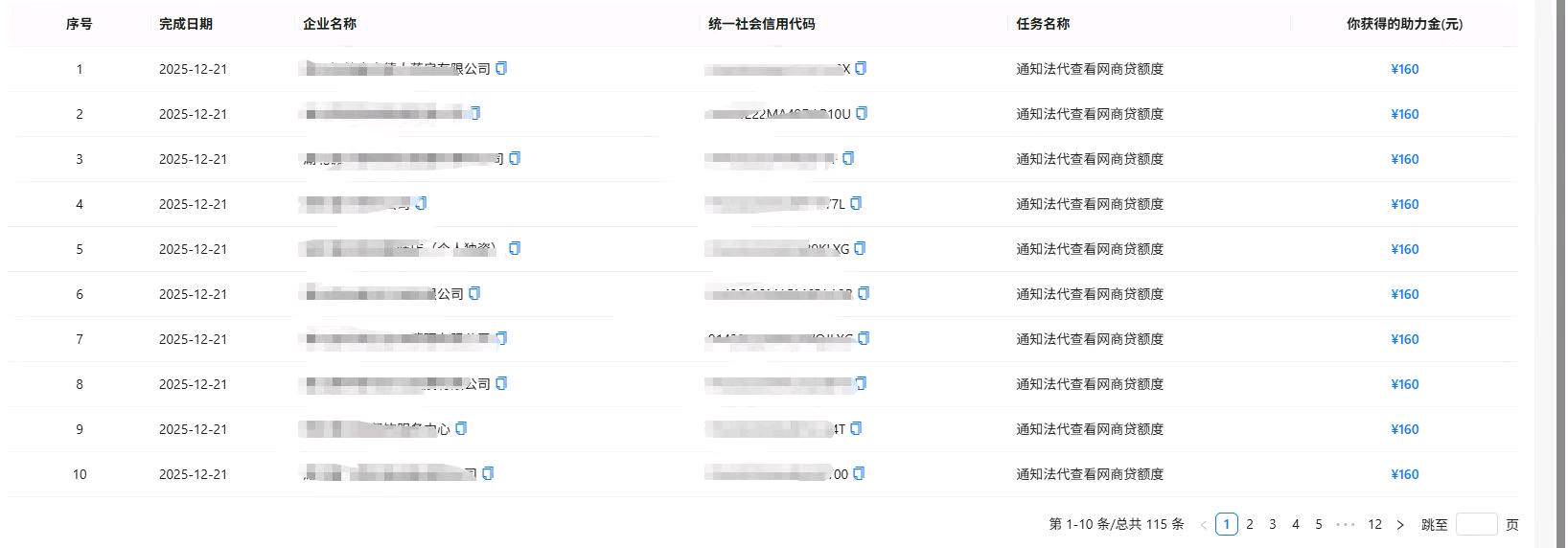
Task: Copy the credit code in row 4
Action: click(x=856, y=204)
